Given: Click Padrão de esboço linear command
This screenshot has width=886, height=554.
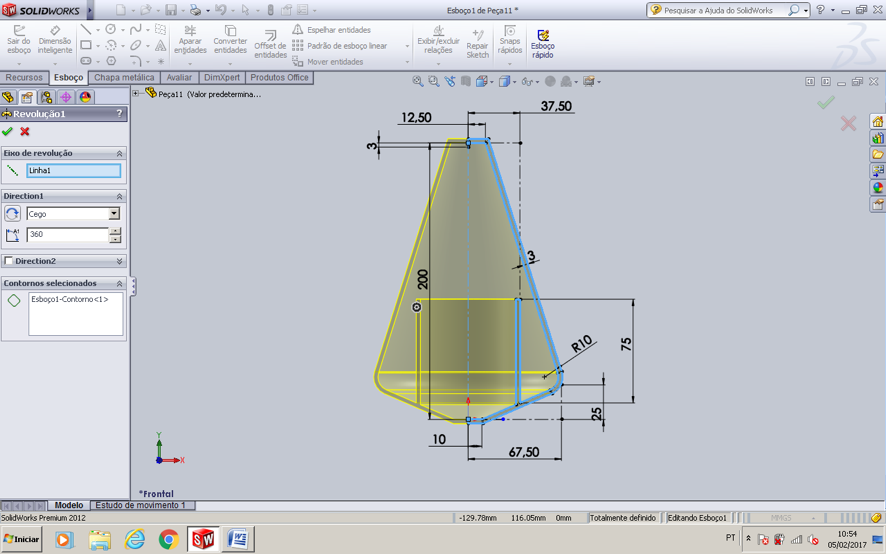Looking at the screenshot, I should click(340, 46).
